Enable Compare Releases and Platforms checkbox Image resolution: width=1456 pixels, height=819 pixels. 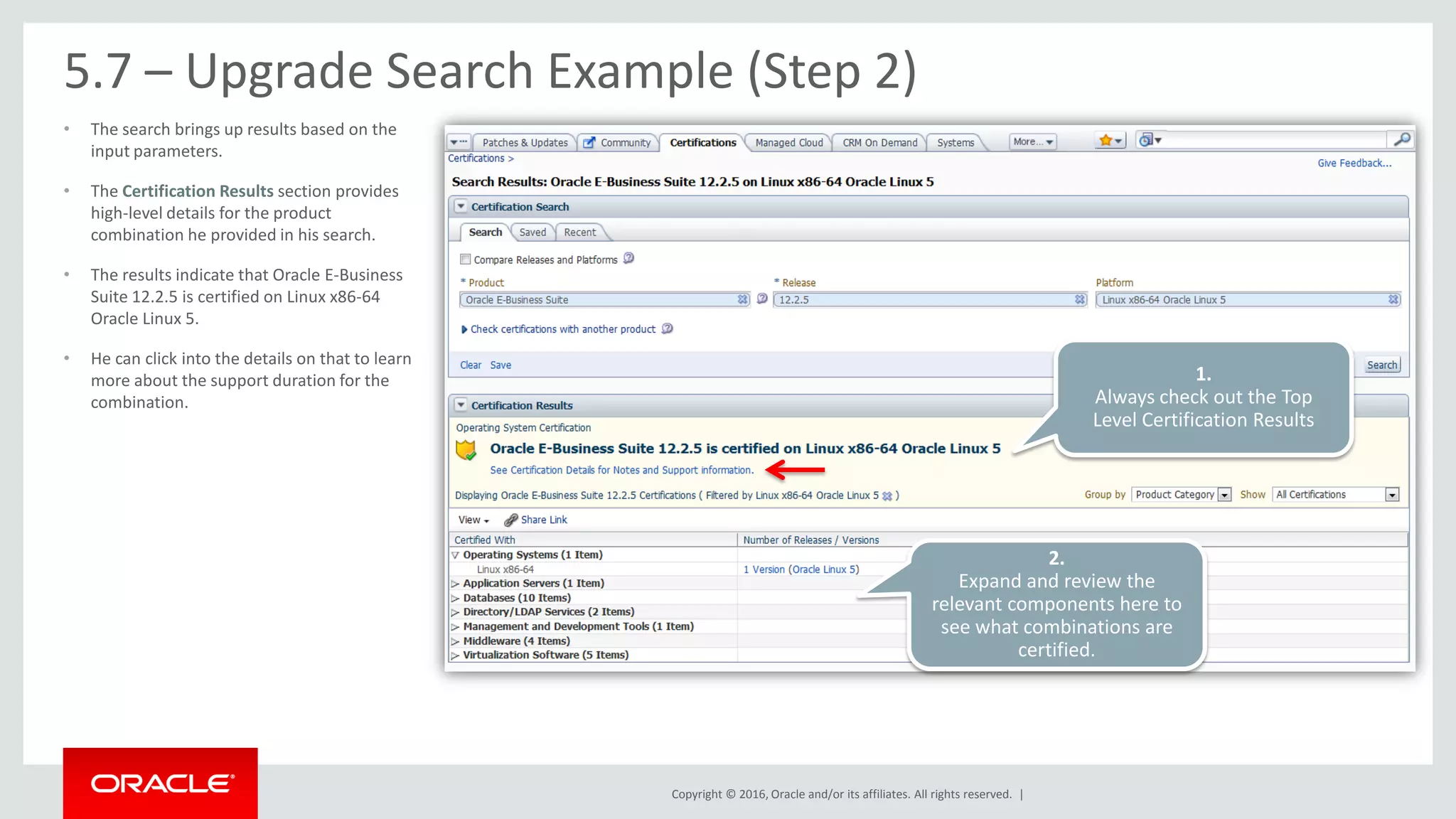pyautogui.click(x=466, y=259)
